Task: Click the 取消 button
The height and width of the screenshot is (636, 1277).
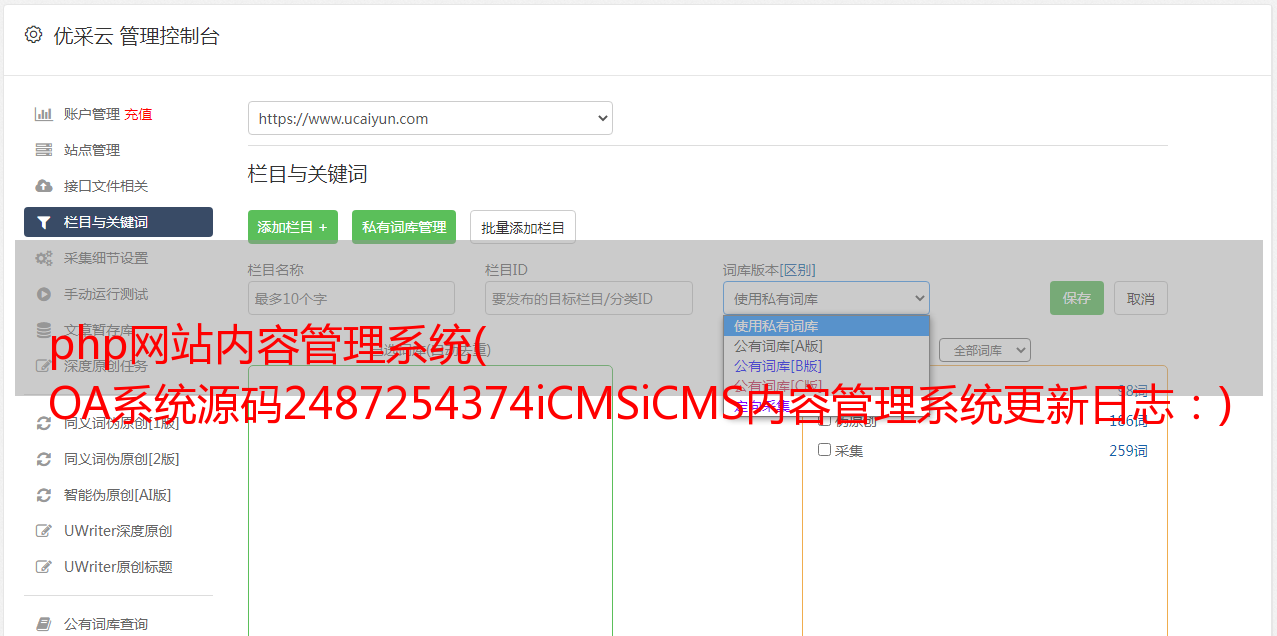Action: [x=1141, y=298]
